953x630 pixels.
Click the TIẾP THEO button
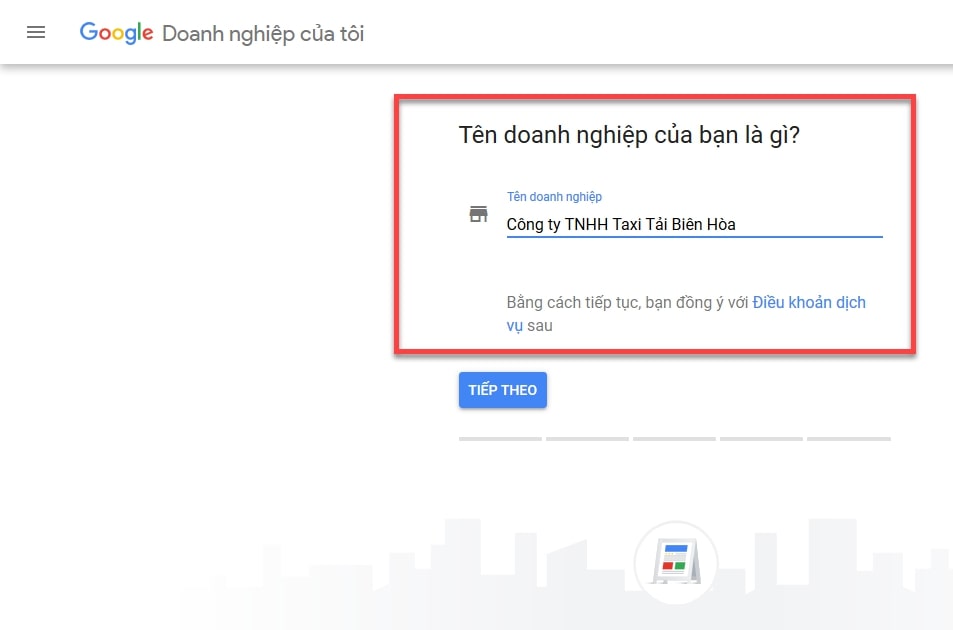pyautogui.click(x=503, y=389)
